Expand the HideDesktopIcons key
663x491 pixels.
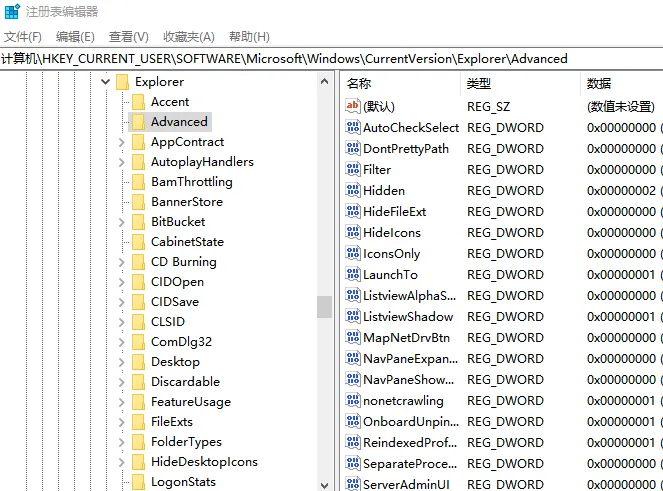[122, 462]
